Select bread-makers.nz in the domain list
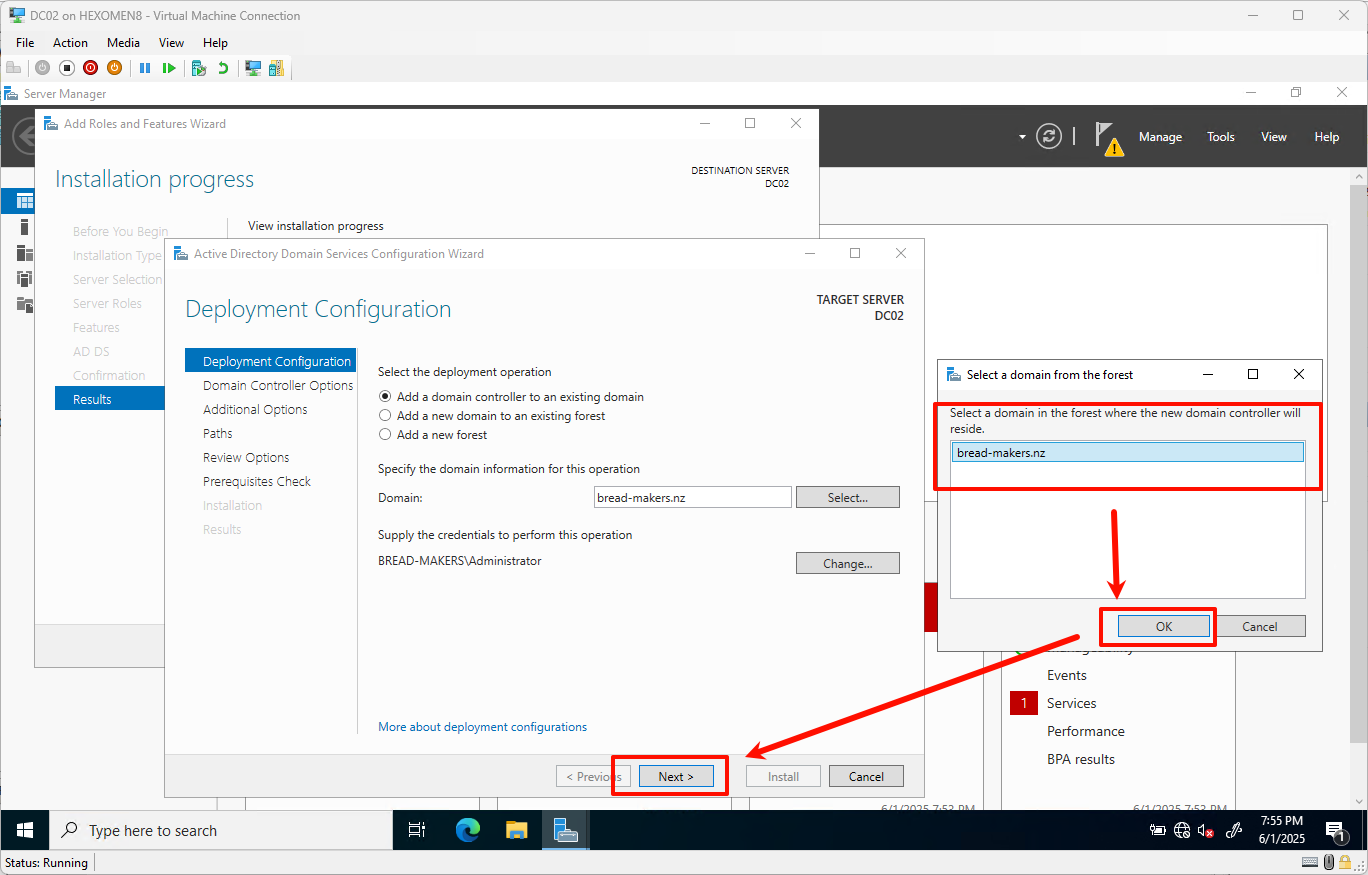 tap(1127, 452)
